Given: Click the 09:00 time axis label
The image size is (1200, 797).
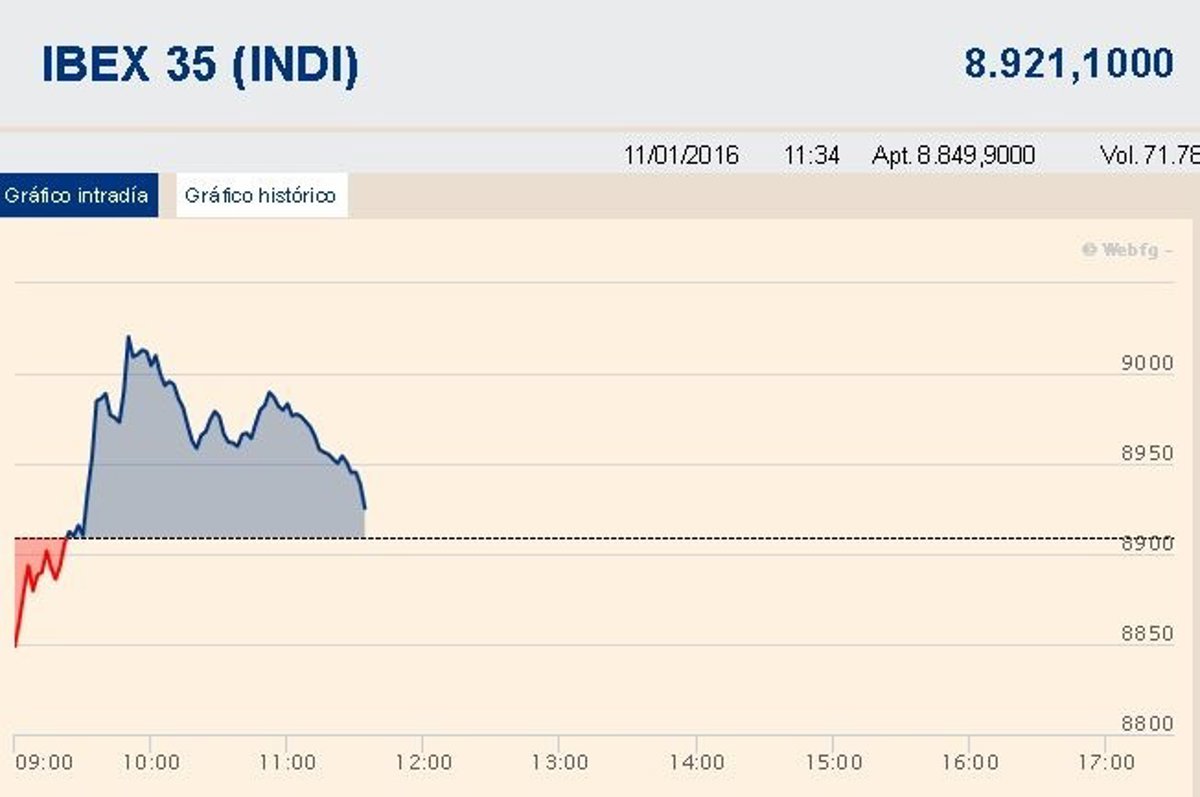Looking at the screenshot, I should [x=44, y=762].
